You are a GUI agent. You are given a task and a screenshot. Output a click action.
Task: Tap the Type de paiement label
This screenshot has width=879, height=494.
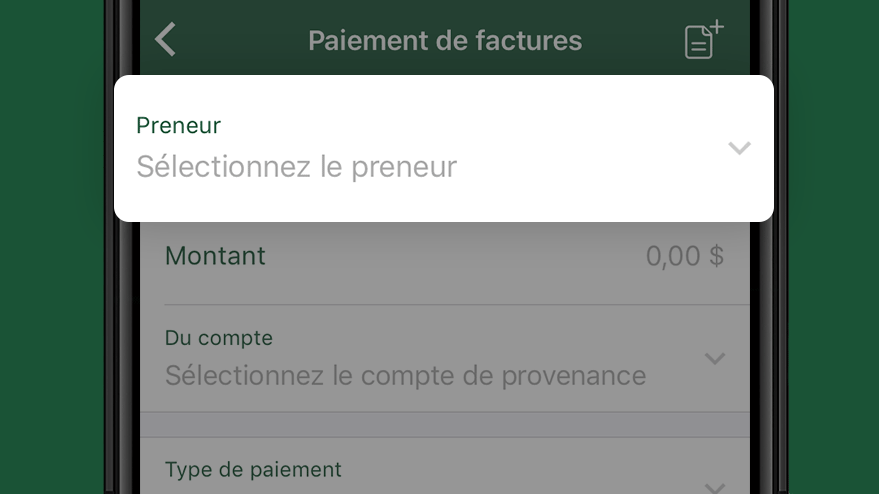(x=253, y=469)
